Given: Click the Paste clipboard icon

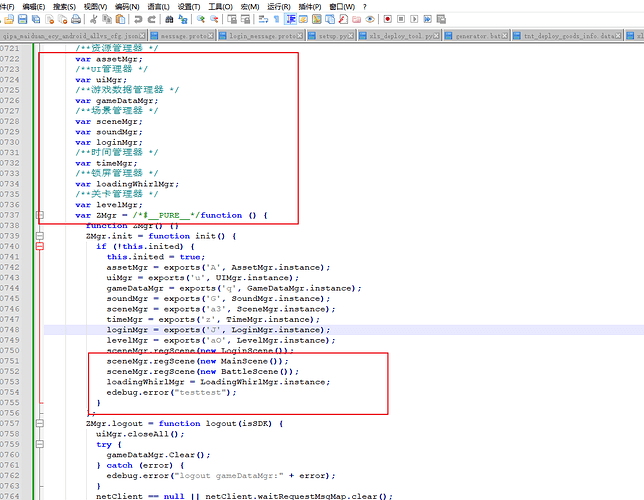Looking at the screenshot, I should 120,19.
